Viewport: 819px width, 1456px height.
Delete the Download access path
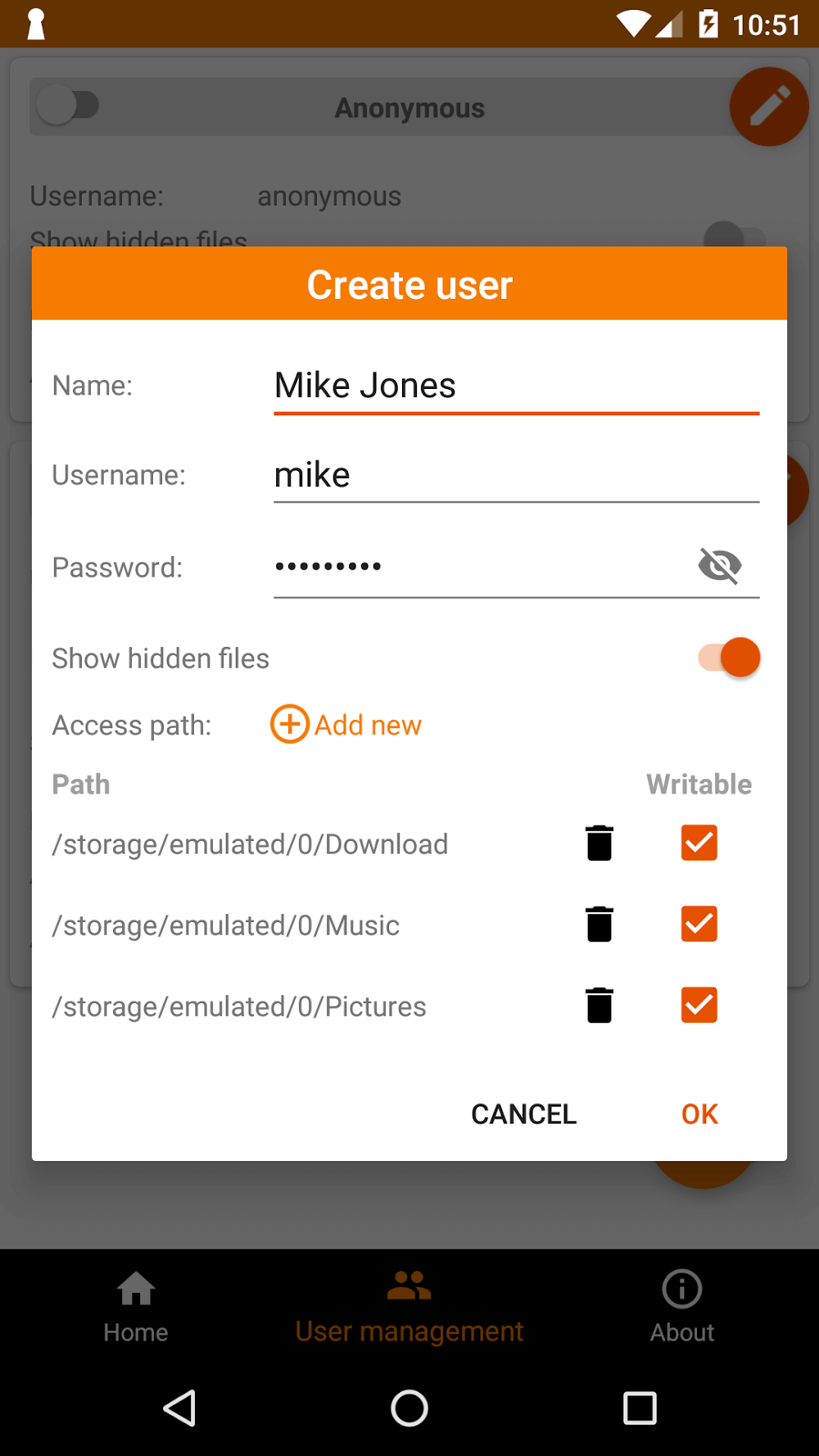pyautogui.click(x=600, y=843)
